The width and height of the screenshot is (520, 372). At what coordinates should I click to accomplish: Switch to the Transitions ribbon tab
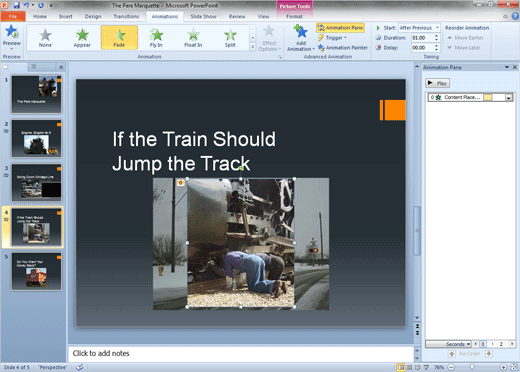point(126,16)
